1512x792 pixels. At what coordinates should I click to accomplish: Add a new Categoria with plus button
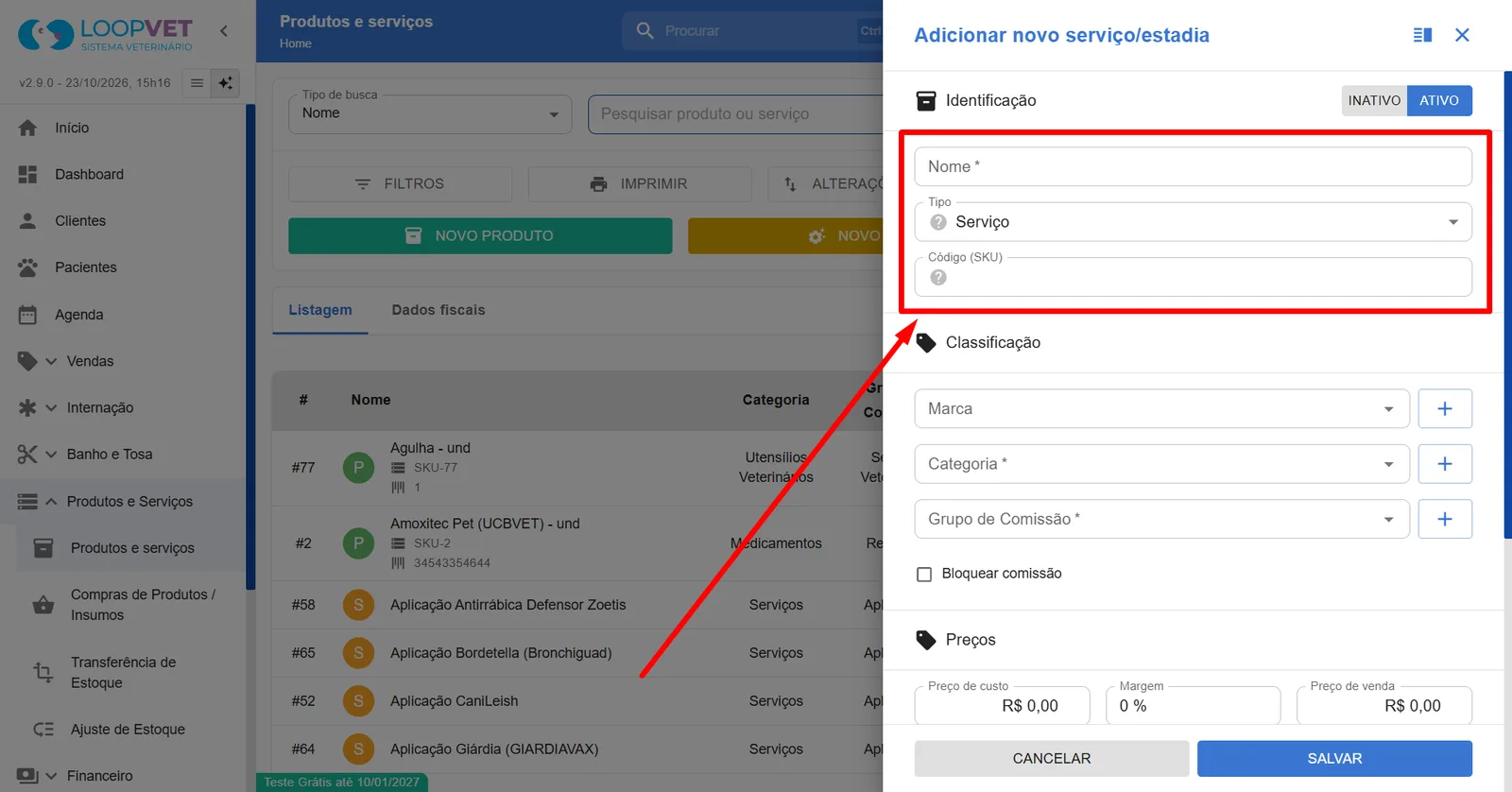1445,464
